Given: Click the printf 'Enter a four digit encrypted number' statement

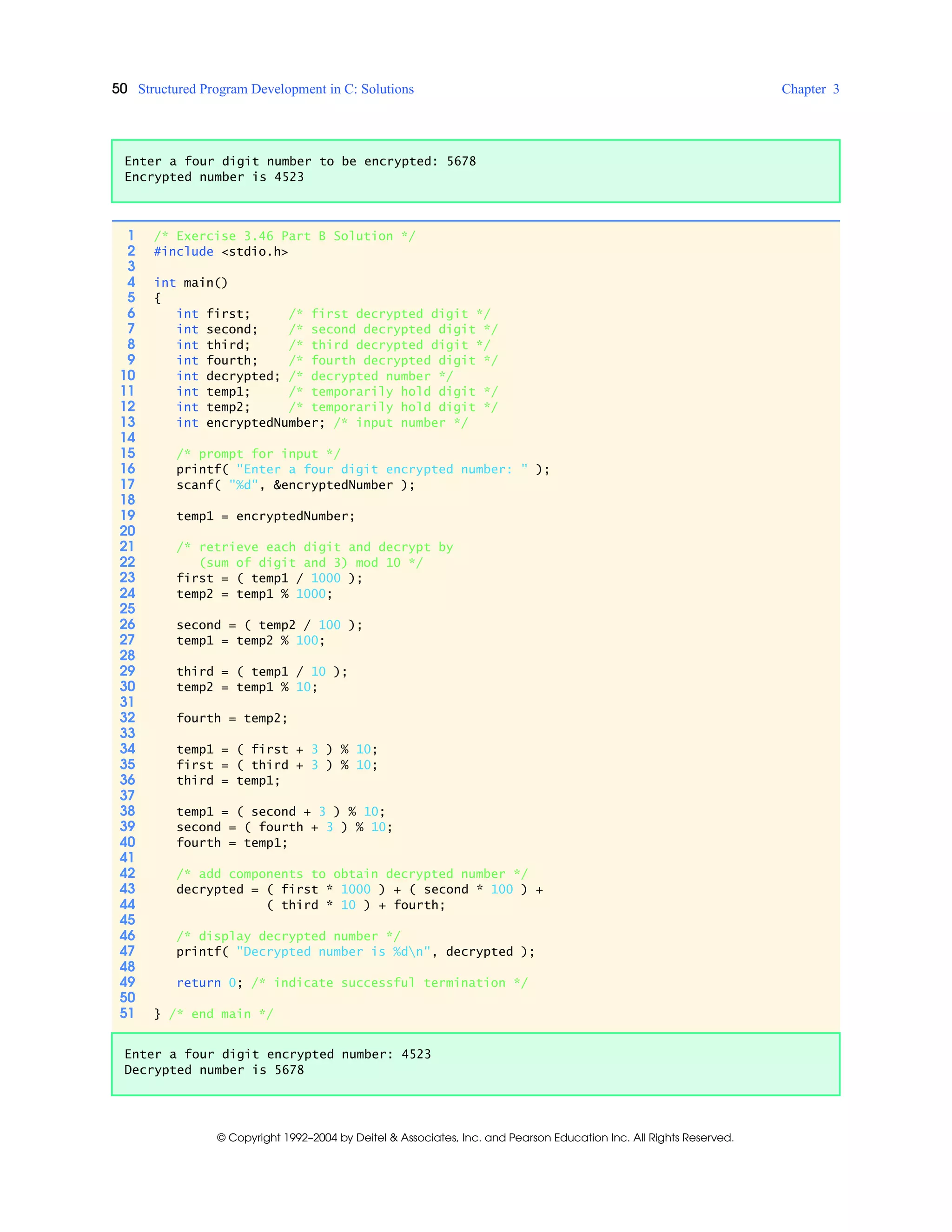Looking at the screenshot, I should coord(363,470).
